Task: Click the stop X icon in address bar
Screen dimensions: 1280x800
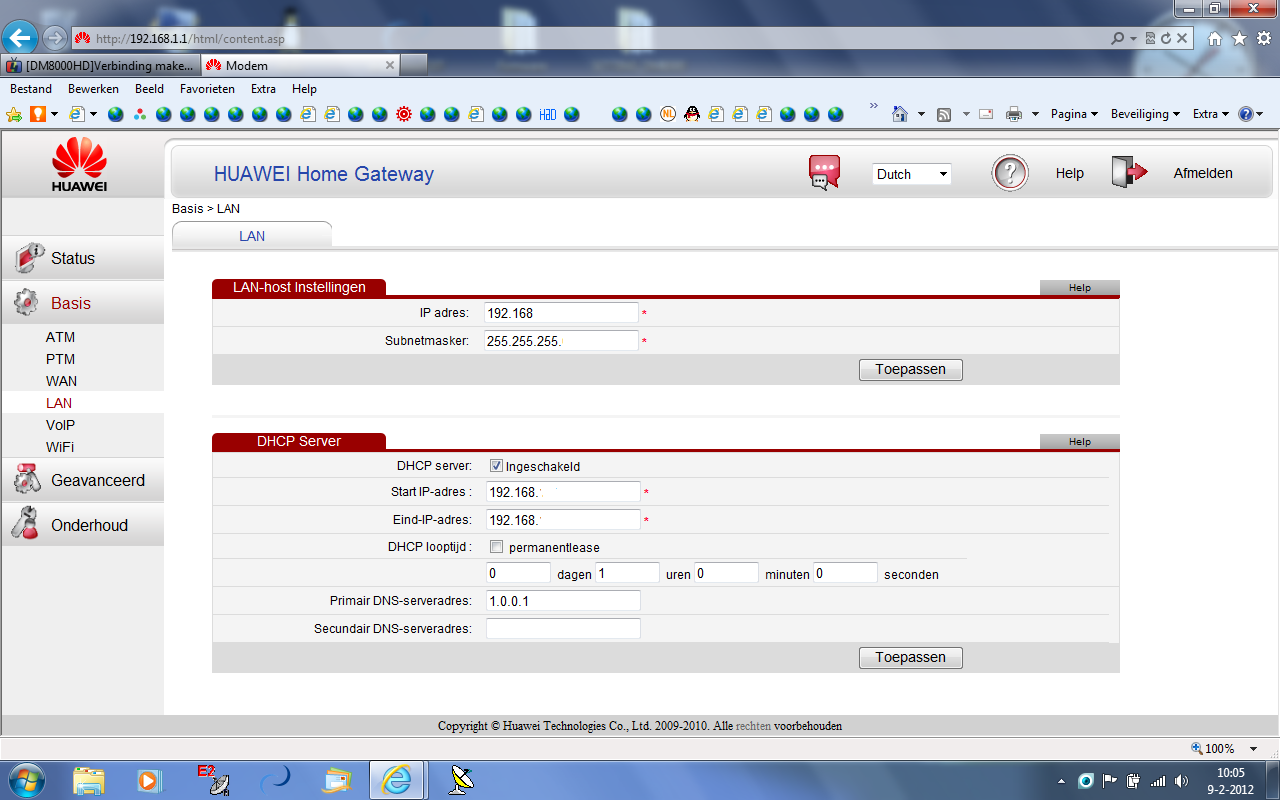Action: point(1182,38)
